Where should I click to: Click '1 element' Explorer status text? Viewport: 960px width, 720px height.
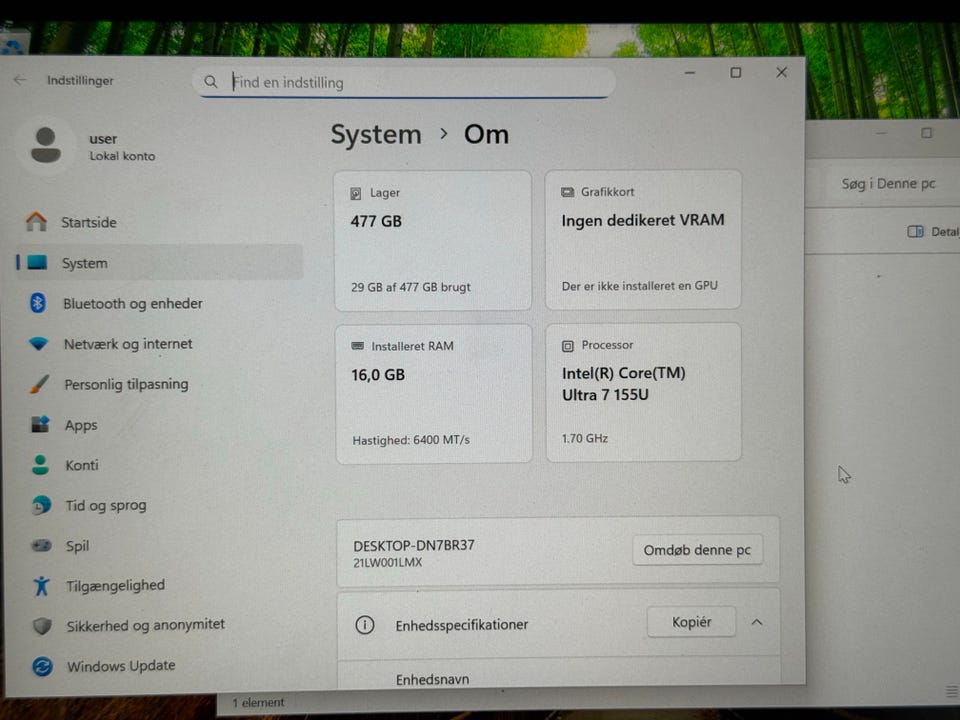pyautogui.click(x=258, y=703)
